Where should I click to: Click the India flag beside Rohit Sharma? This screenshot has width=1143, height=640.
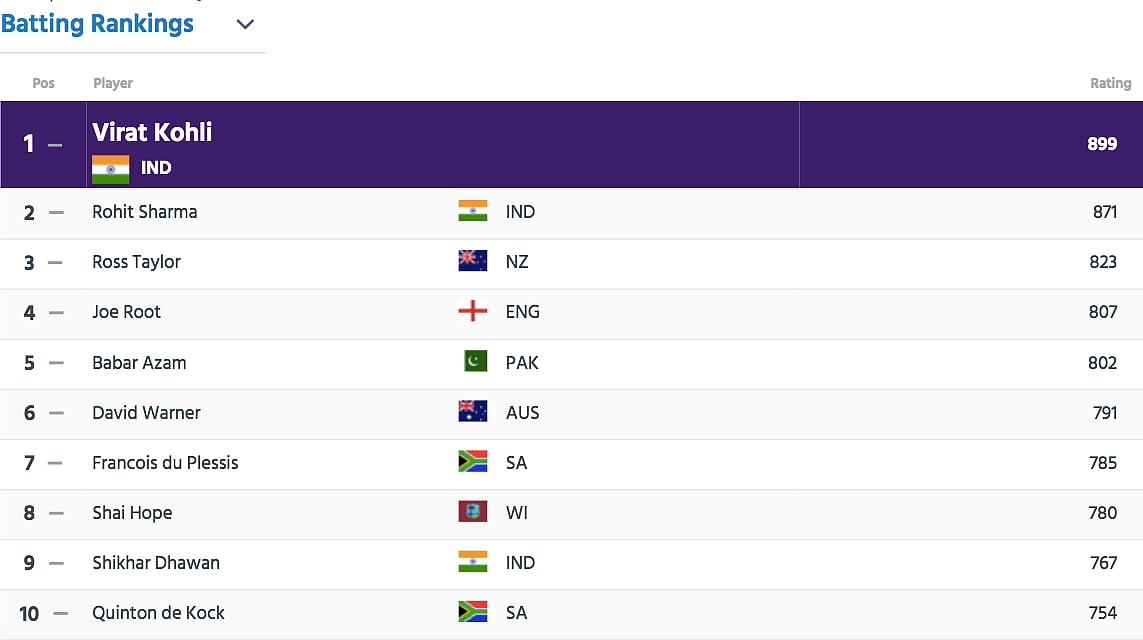pyautogui.click(x=472, y=211)
